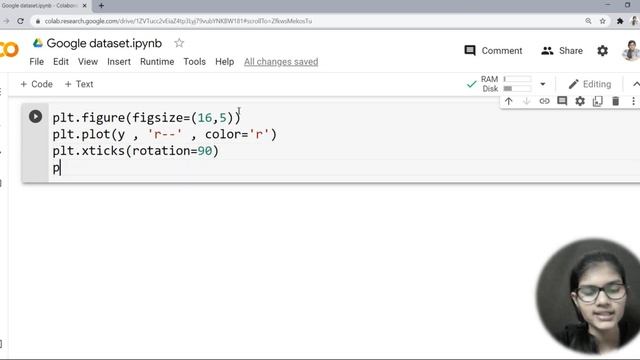
Task: Open the Editing mode dropdown
Action: [x=590, y=84]
